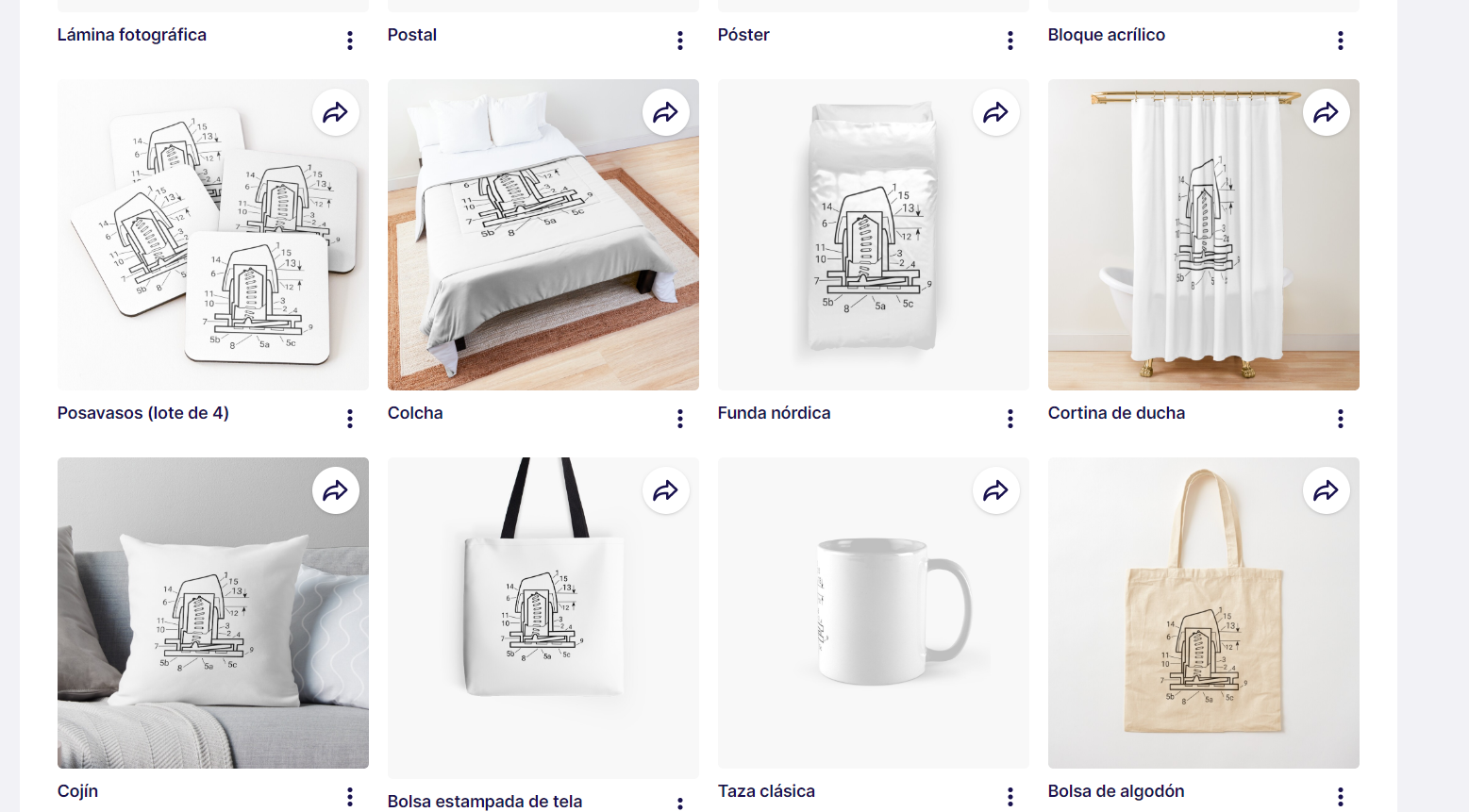Share the Taza clásica mug

[x=996, y=491]
